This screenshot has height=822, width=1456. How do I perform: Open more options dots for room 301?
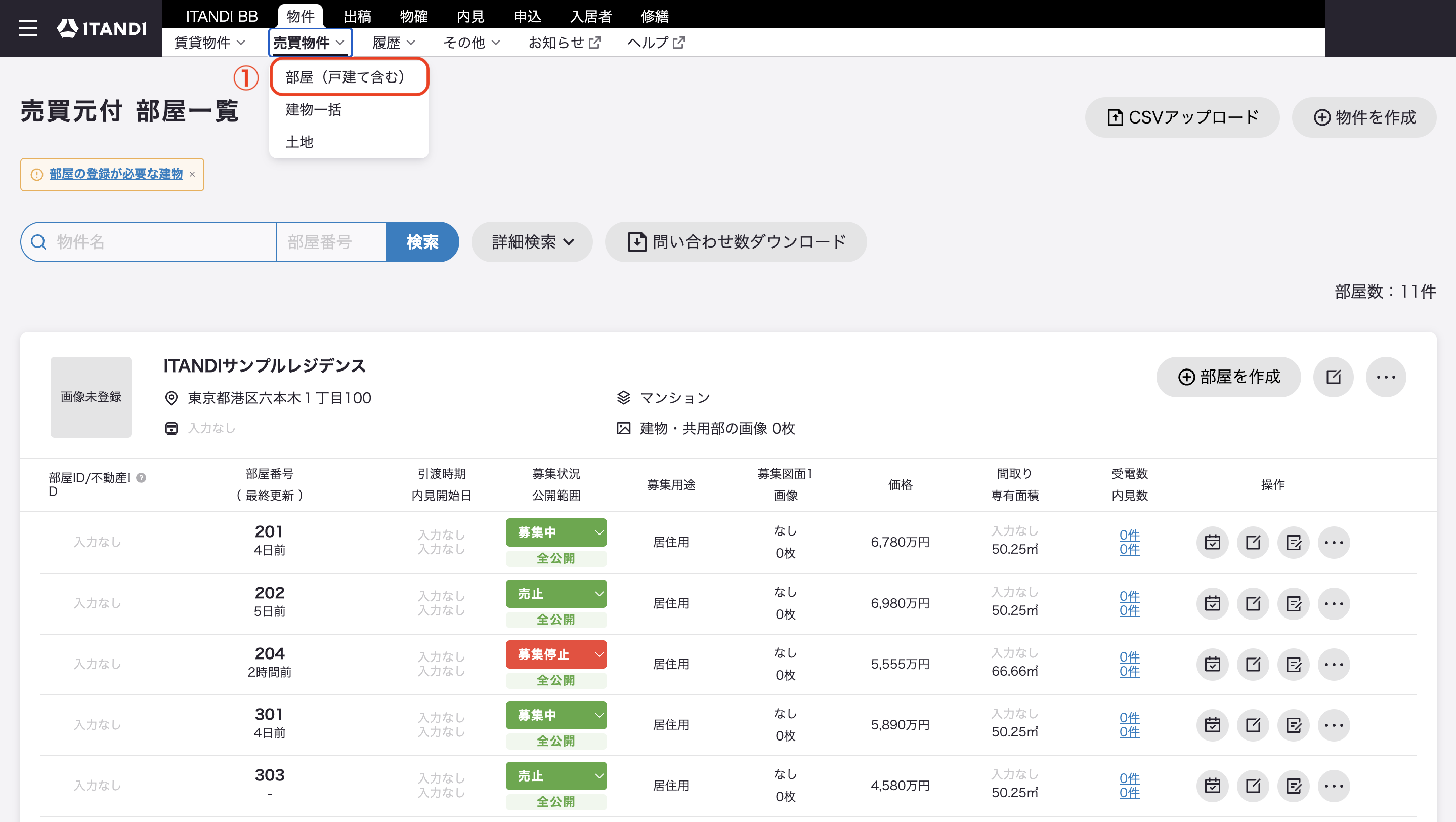click(x=1334, y=725)
